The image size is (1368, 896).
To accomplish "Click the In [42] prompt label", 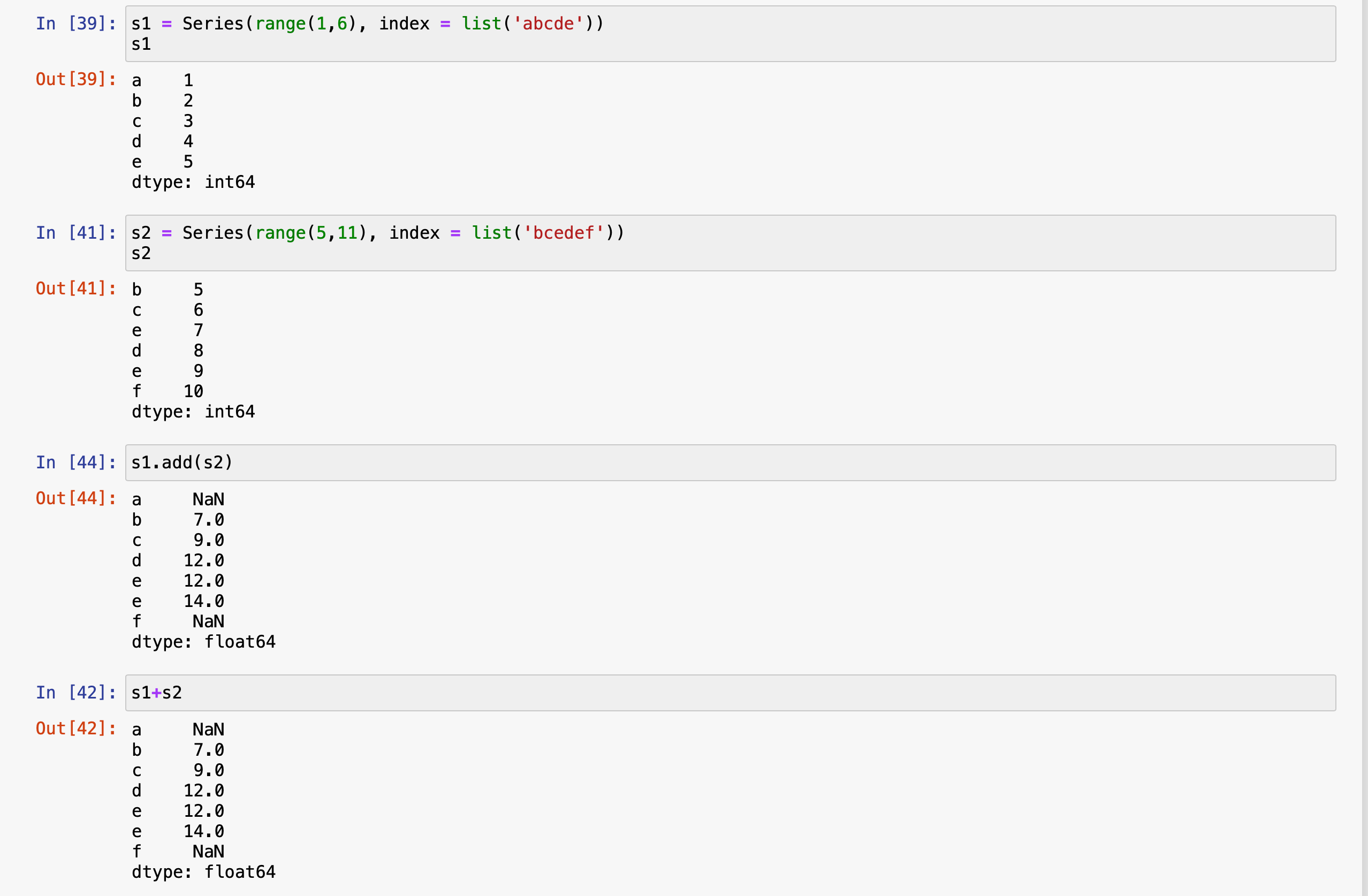I will point(76,693).
